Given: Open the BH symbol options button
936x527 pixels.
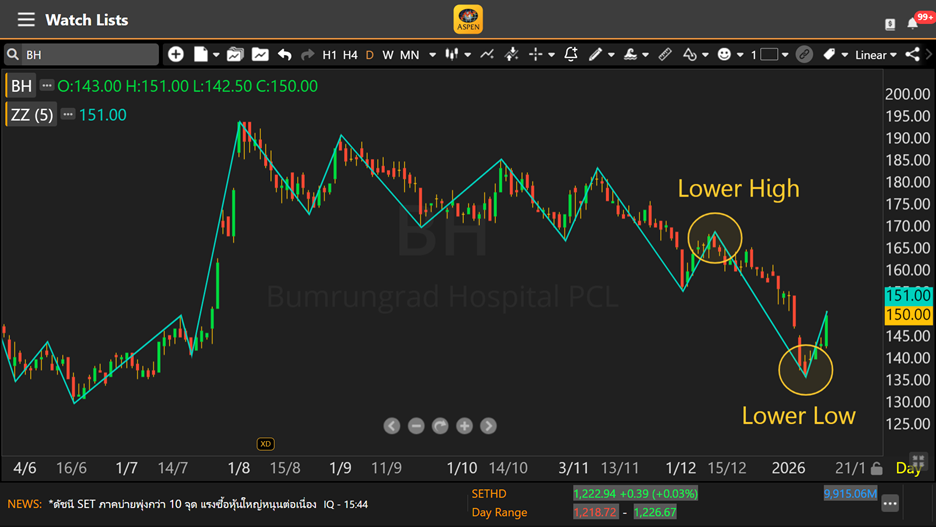Looking at the screenshot, I should click(47, 86).
